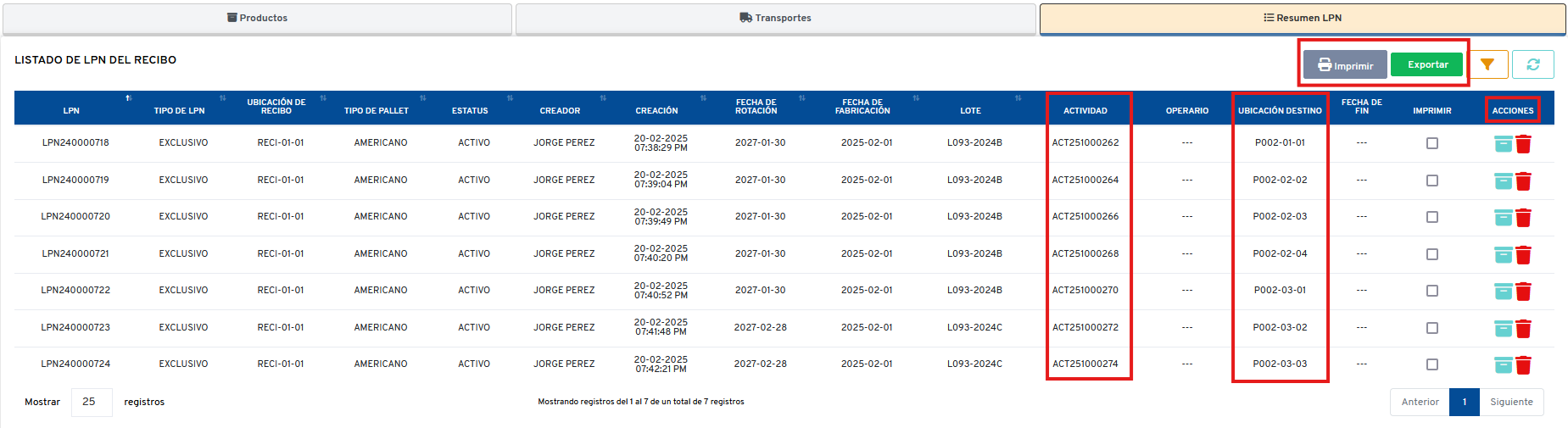The image size is (1568, 428).
Task: Click teal archive box for LPN240000719
Action: coord(1503,181)
